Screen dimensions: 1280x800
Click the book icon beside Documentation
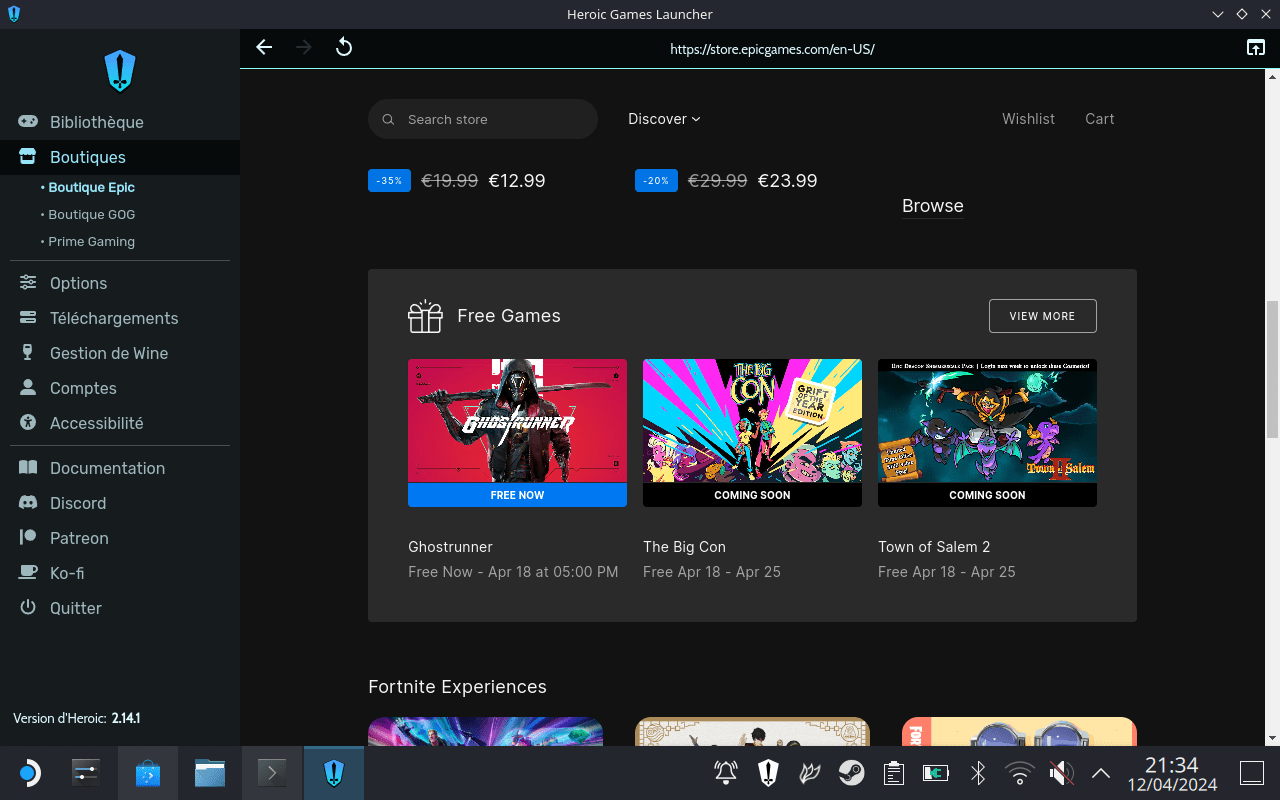click(28, 468)
